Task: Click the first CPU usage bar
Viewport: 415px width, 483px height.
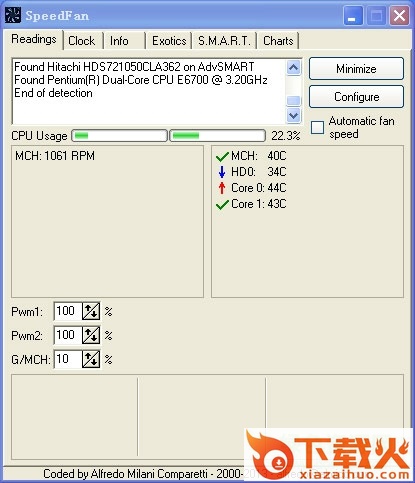Action: pos(119,136)
